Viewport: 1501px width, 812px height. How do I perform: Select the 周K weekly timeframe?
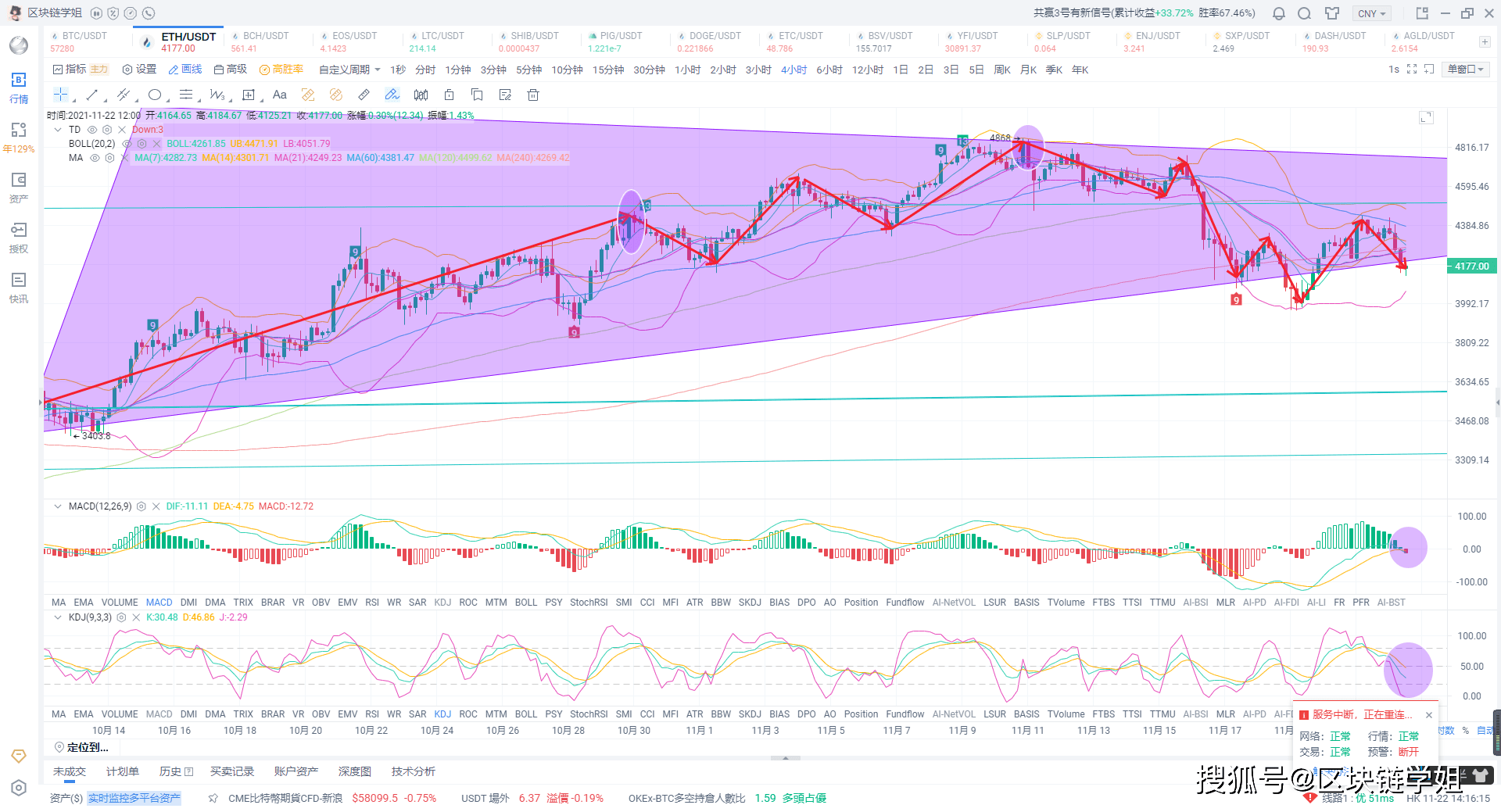(1002, 70)
